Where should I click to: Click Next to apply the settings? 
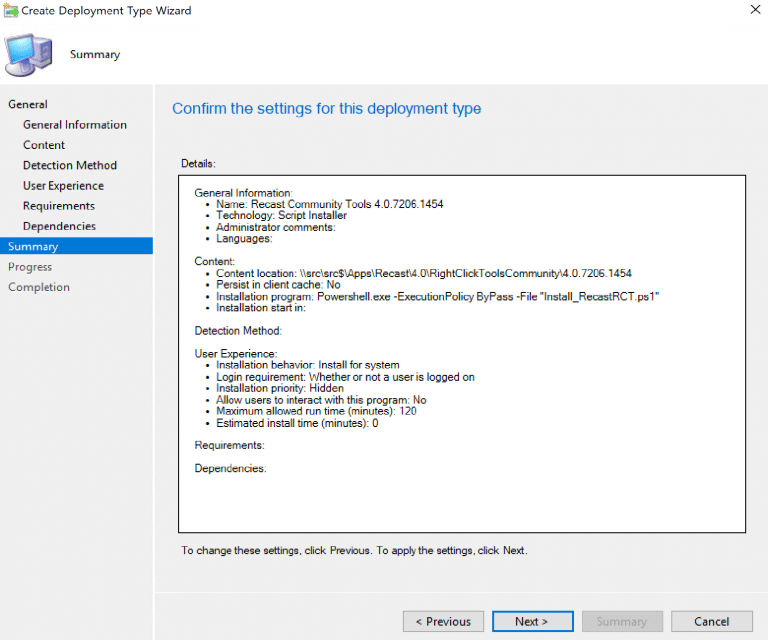tap(532, 621)
